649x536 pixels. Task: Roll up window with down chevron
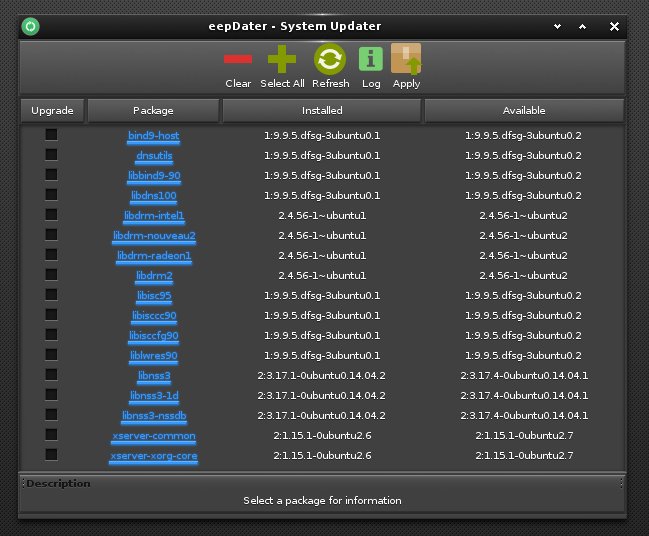[x=558, y=26]
